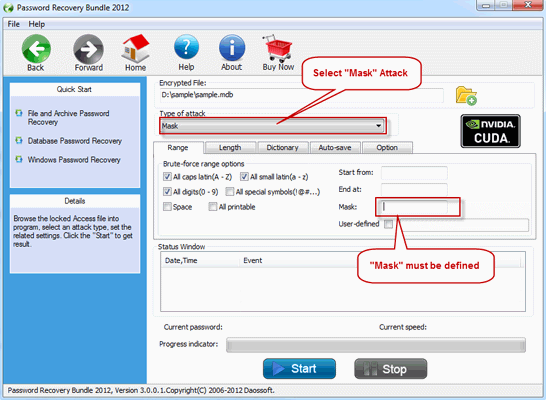Close the Password Recovery Bundle window
This screenshot has width=546, height=400.
click(x=528, y=5)
